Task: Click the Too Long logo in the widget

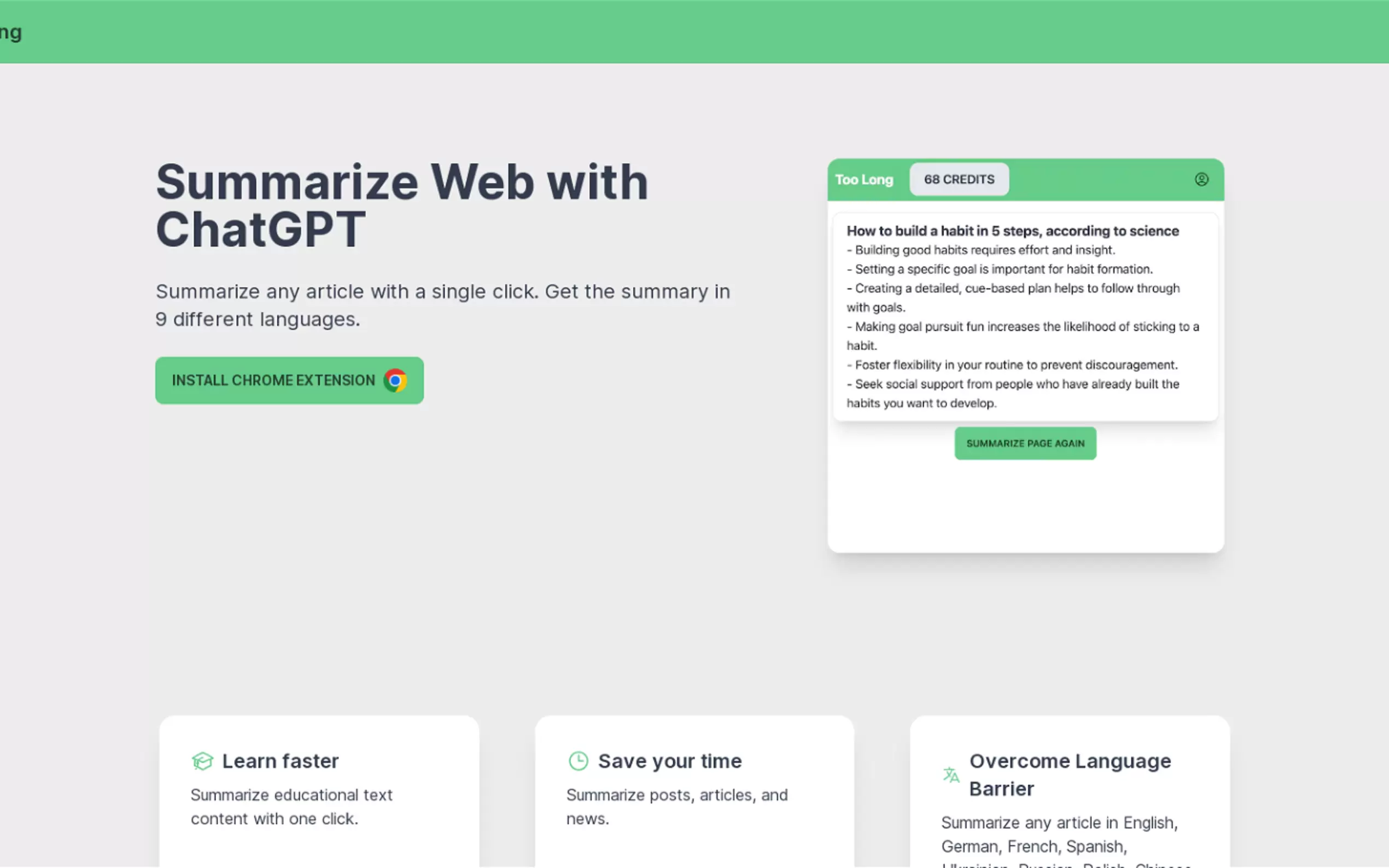Action: [x=863, y=179]
